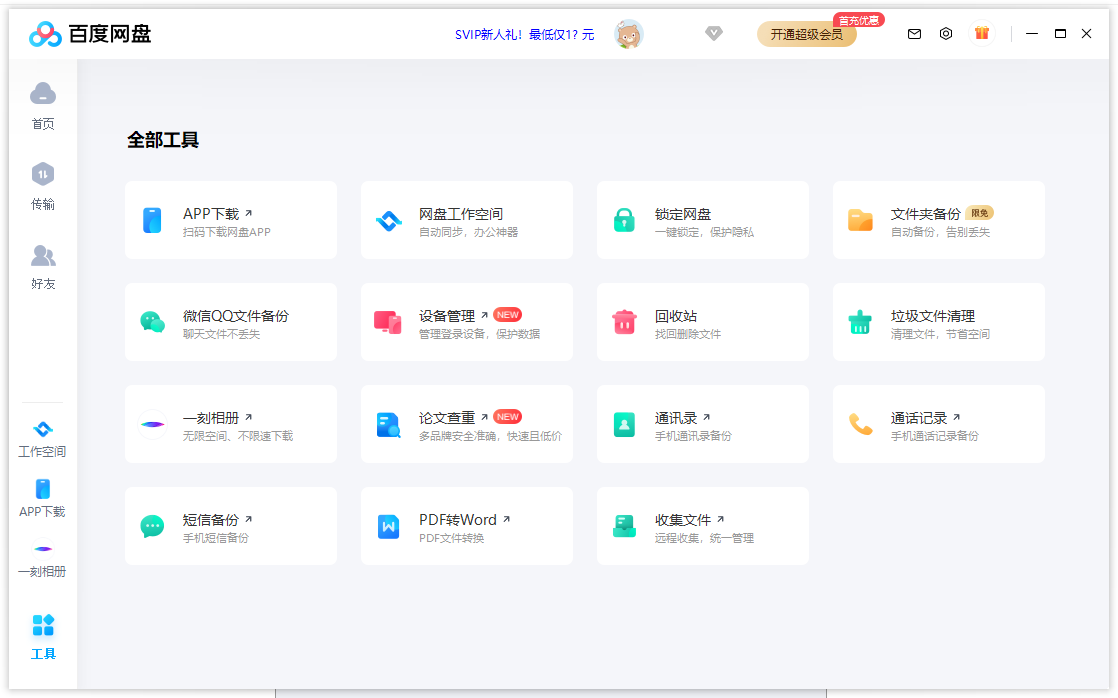Click the 锁定网盘 lock icon
1118x698 pixels.
click(624, 220)
